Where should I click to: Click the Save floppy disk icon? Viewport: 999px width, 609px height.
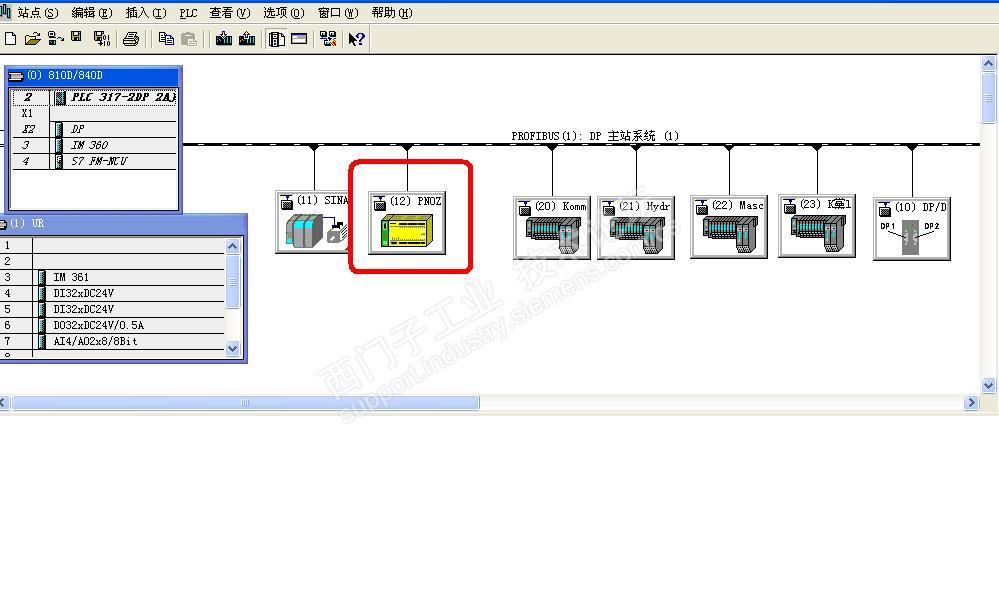[76, 38]
